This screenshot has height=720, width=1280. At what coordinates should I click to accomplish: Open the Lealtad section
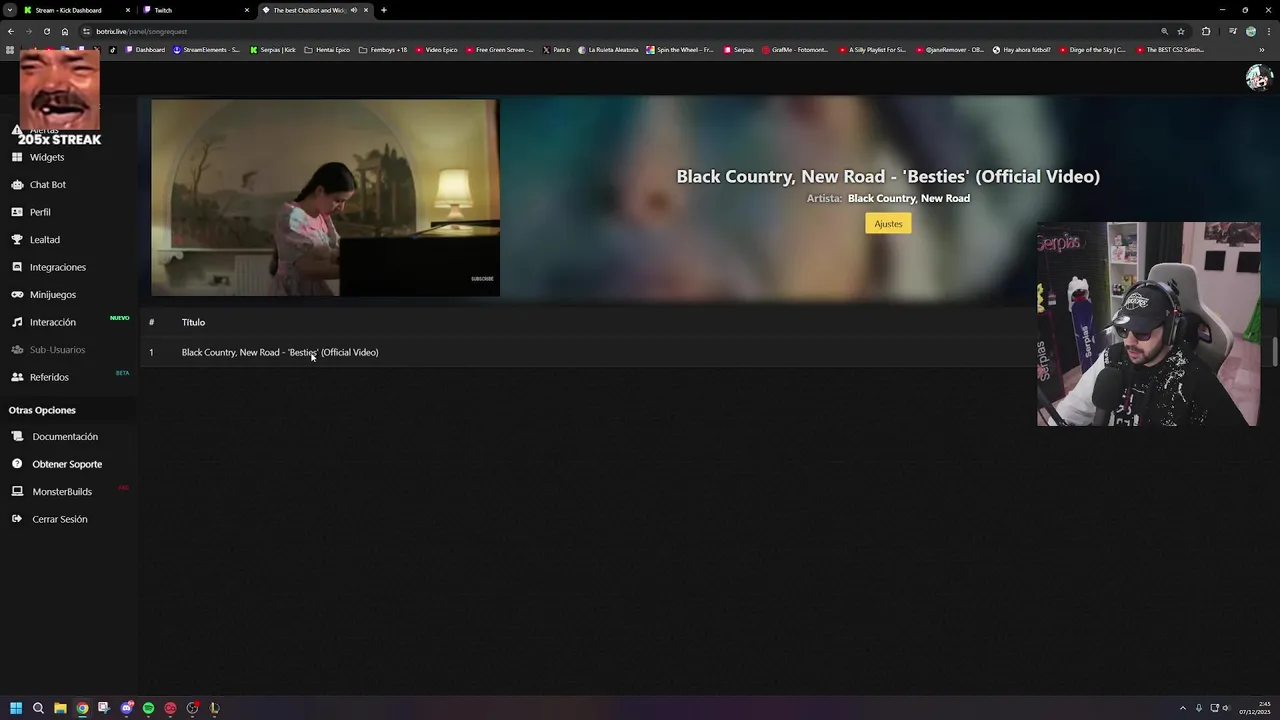coord(44,240)
